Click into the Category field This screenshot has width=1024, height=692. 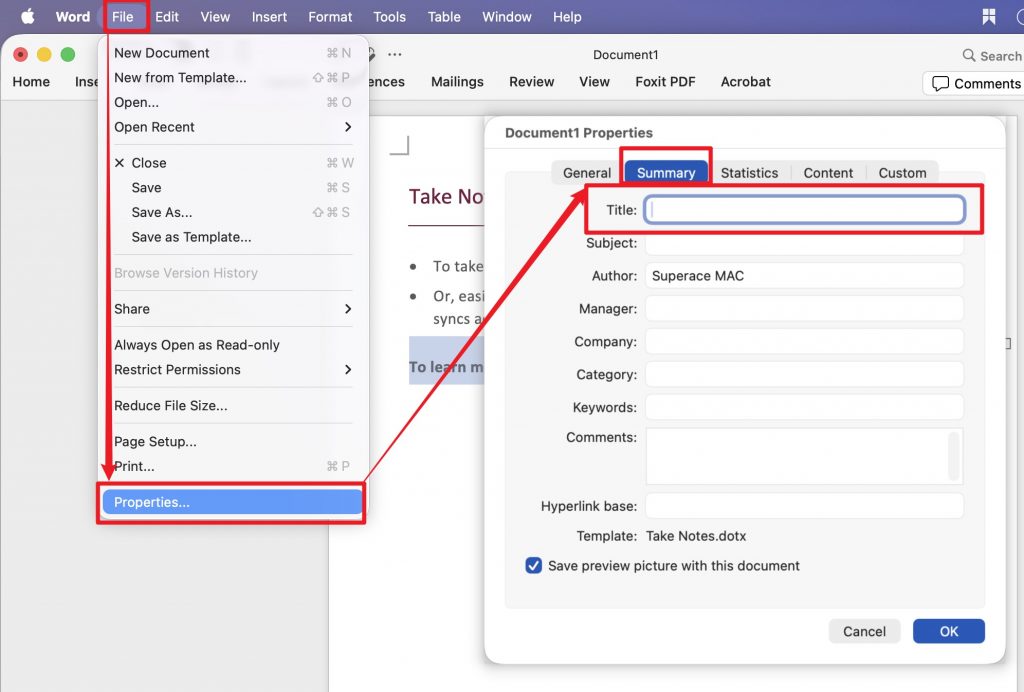tap(805, 374)
